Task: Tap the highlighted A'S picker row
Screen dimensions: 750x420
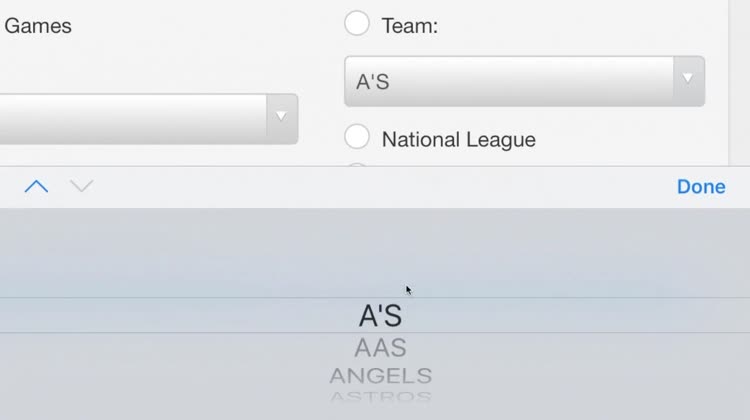Action: pos(380,316)
